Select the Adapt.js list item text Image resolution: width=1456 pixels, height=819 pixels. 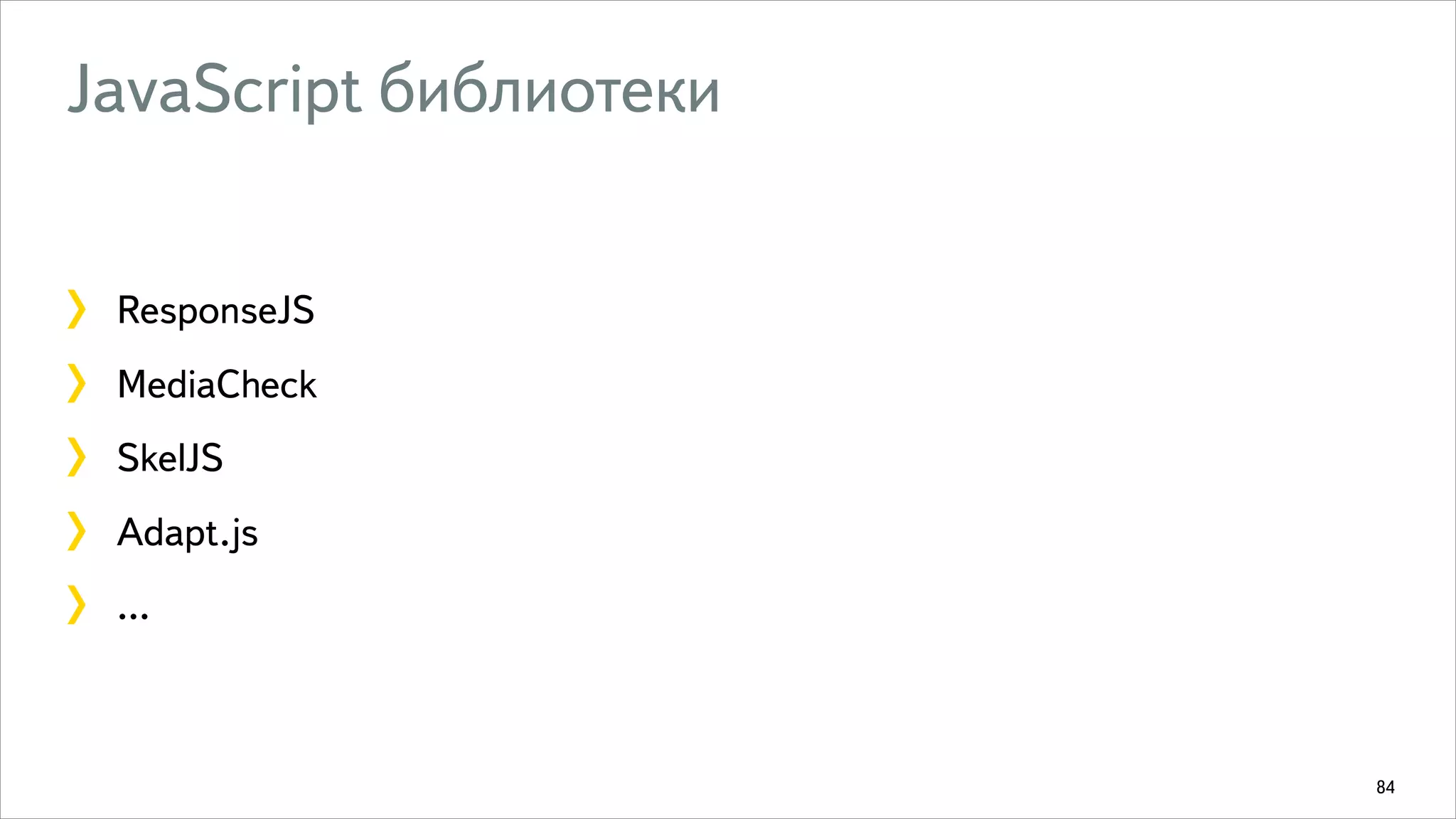(x=188, y=533)
